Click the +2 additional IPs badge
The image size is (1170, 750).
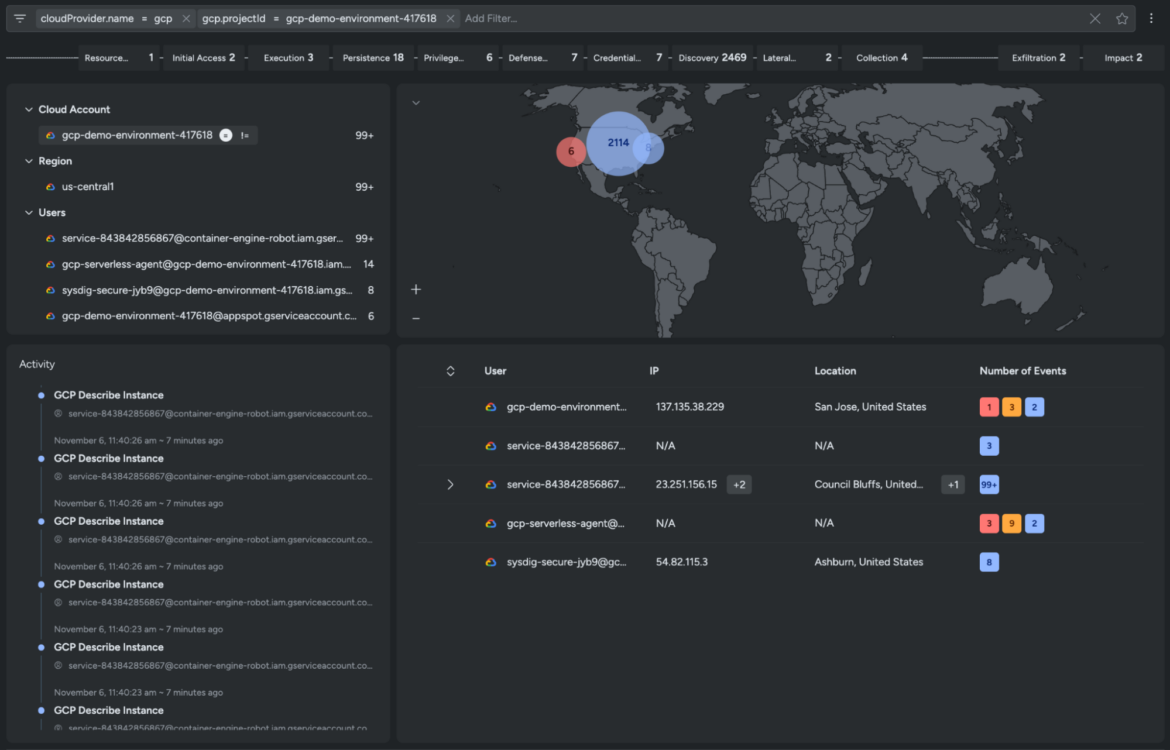point(739,484)
